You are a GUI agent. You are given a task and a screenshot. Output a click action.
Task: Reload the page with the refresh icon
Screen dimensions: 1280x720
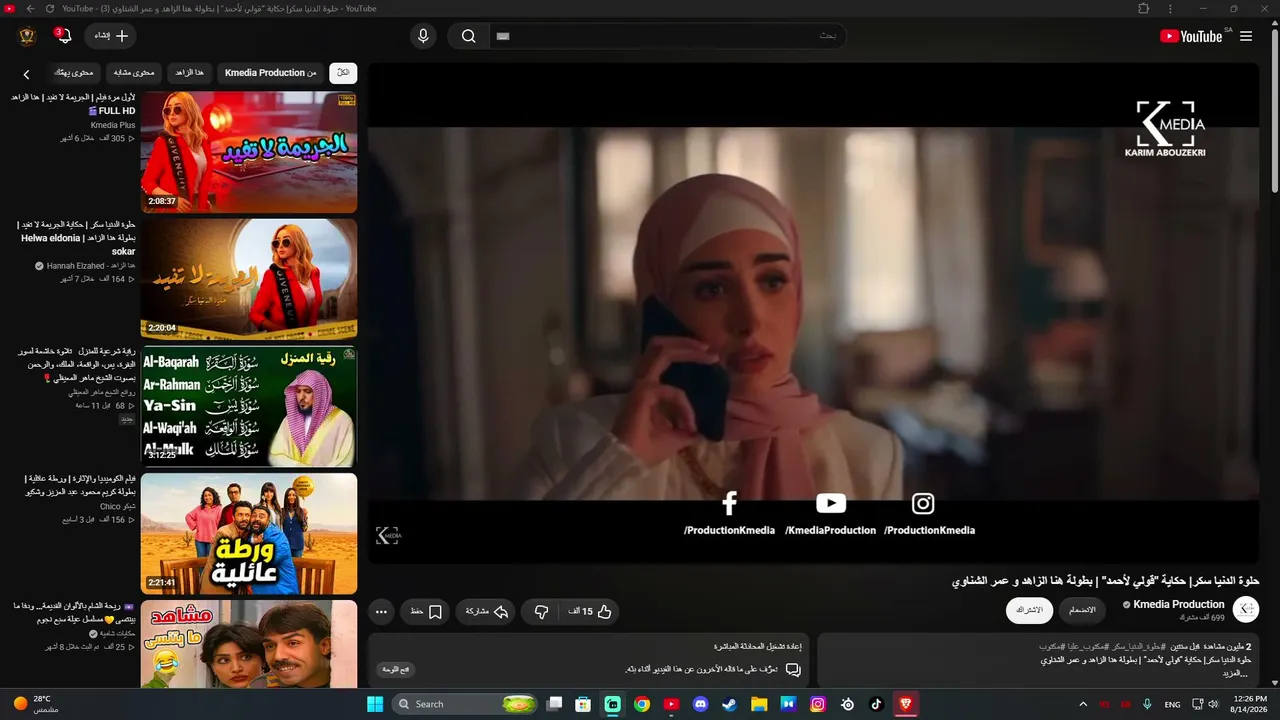(50, 8)
